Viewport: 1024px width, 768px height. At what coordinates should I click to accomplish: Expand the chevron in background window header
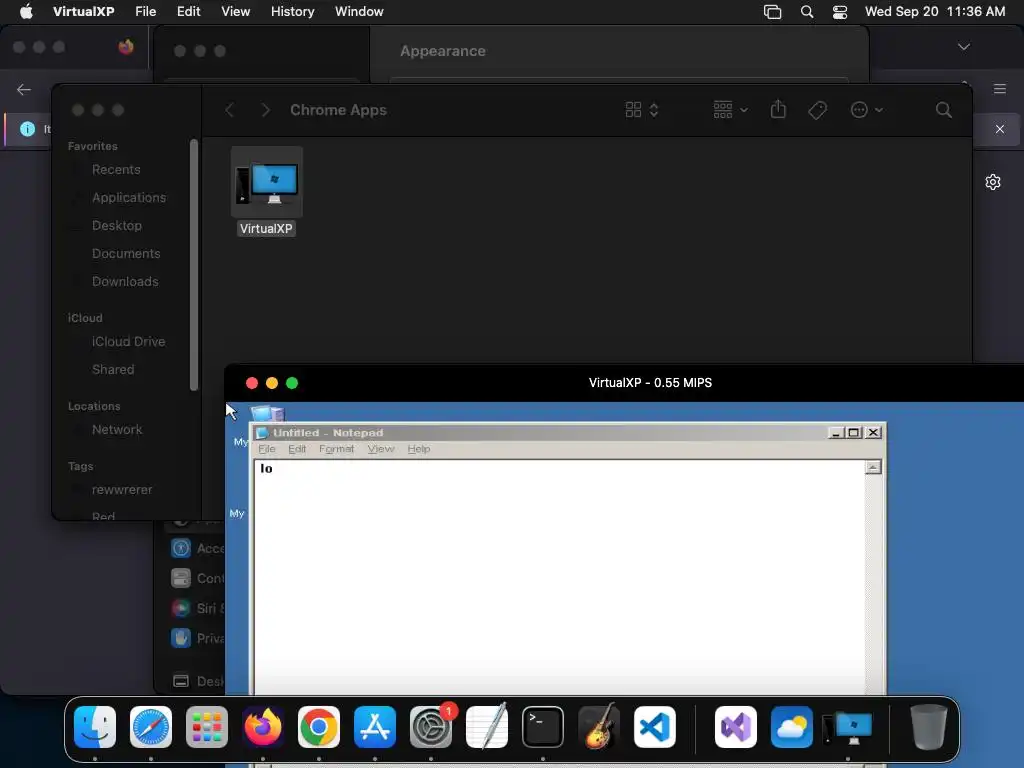point(964,46)
